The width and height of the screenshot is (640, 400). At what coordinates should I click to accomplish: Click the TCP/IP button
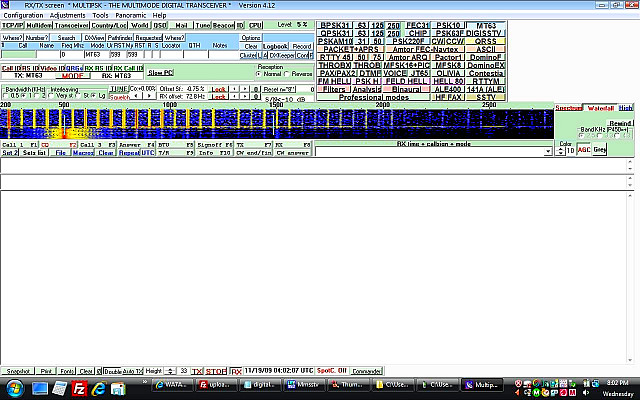[13, 25]
